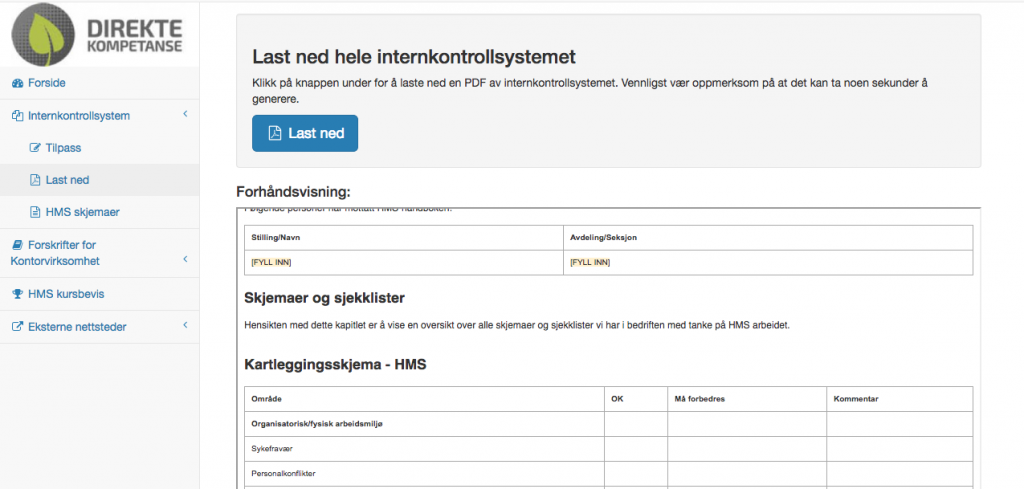This screenshot has width=1024, height=489.
Task: Click the Stilling/Navn column header
Action: click(x=276, y=238)
